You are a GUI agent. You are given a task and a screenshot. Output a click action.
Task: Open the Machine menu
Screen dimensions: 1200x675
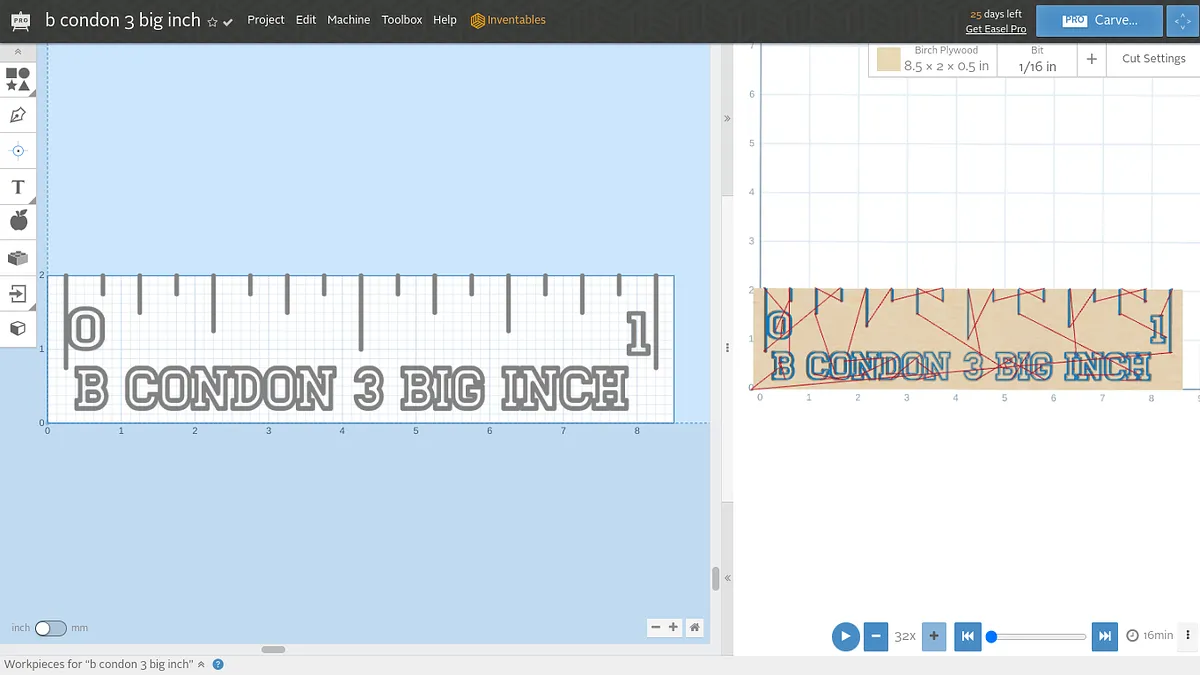click(348, 20)
